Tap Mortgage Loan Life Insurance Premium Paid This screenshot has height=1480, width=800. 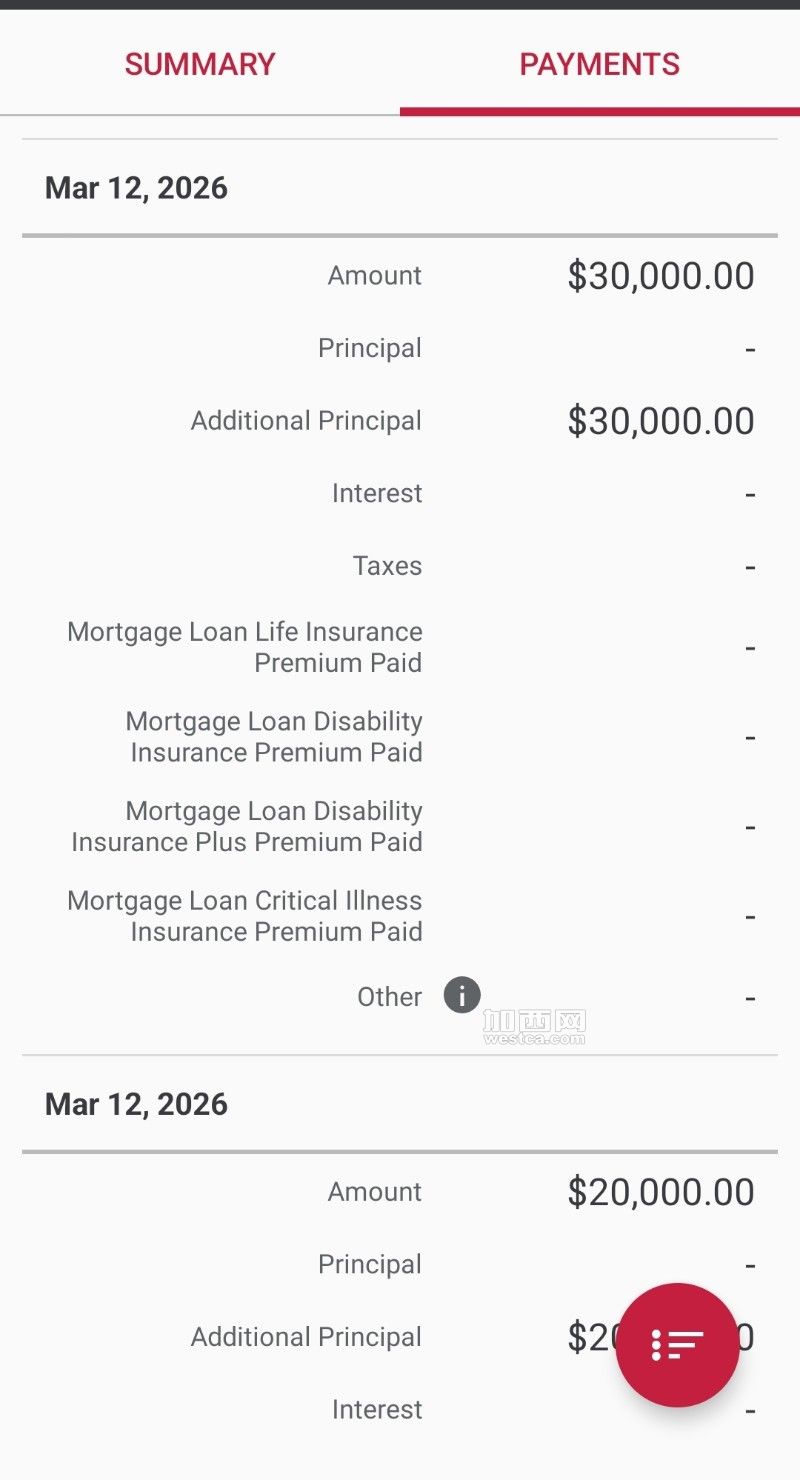245,647
